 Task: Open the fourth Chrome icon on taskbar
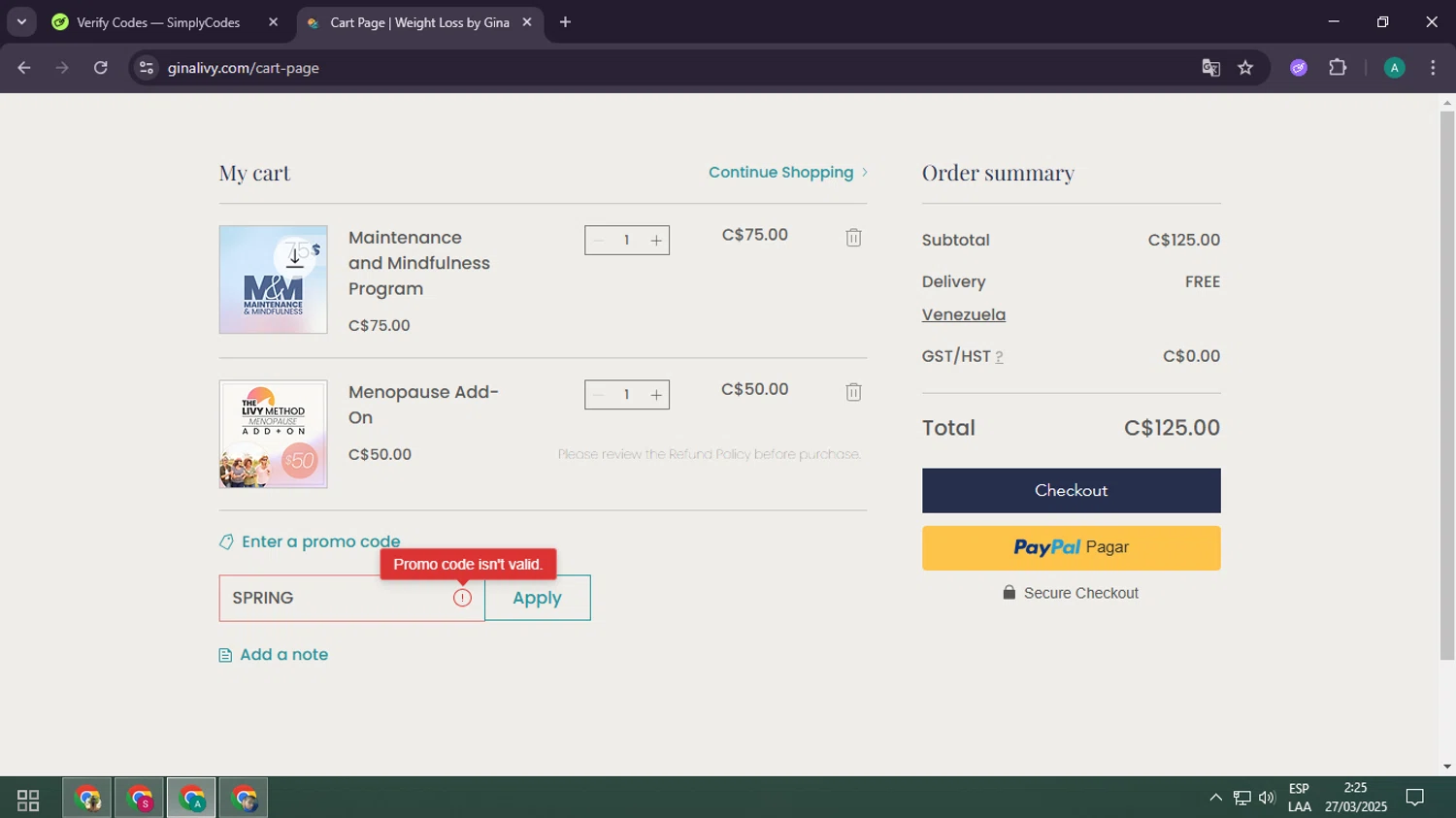coord(244,800)
